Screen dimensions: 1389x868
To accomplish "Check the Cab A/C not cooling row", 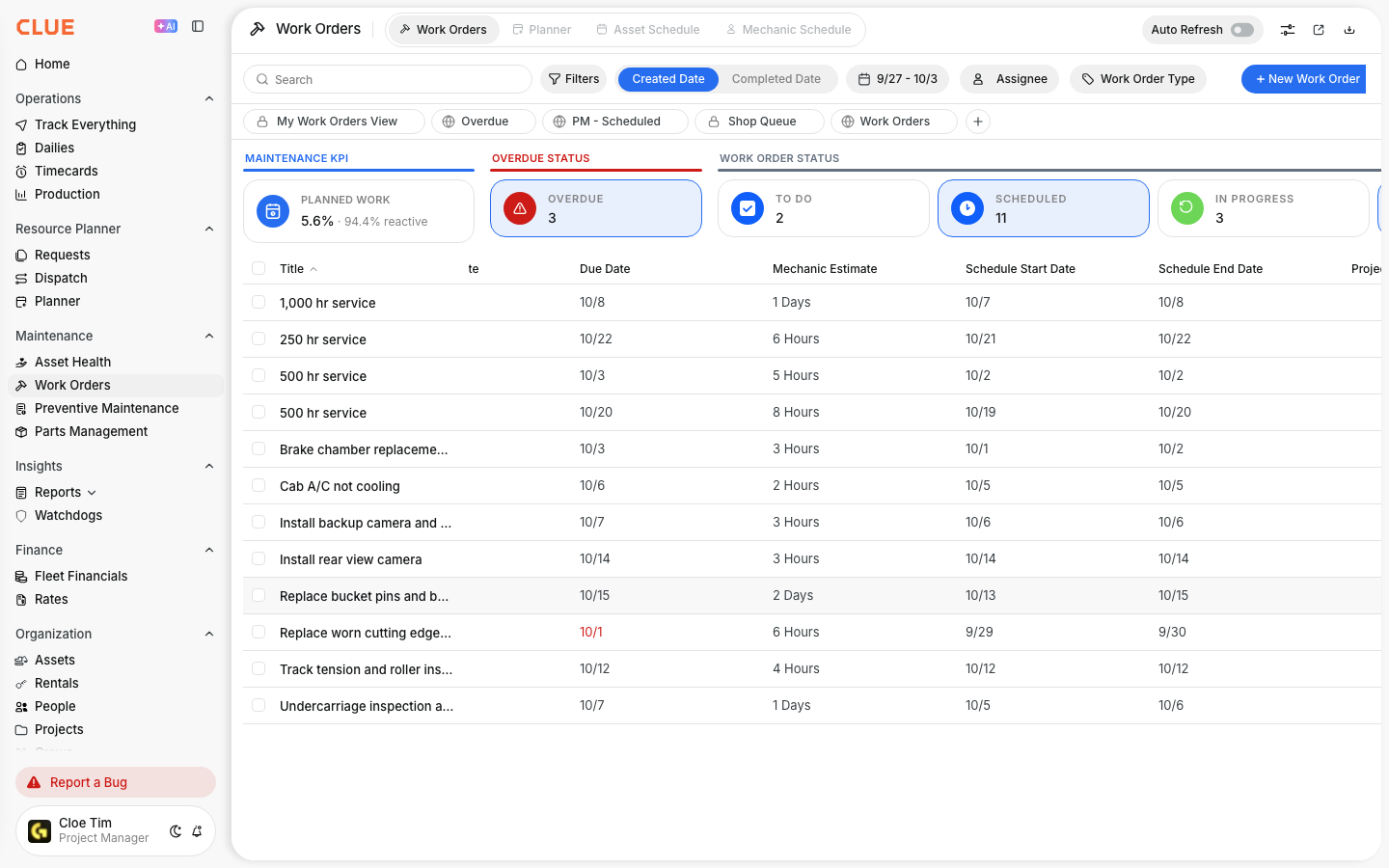I will [x=259, y=485].
